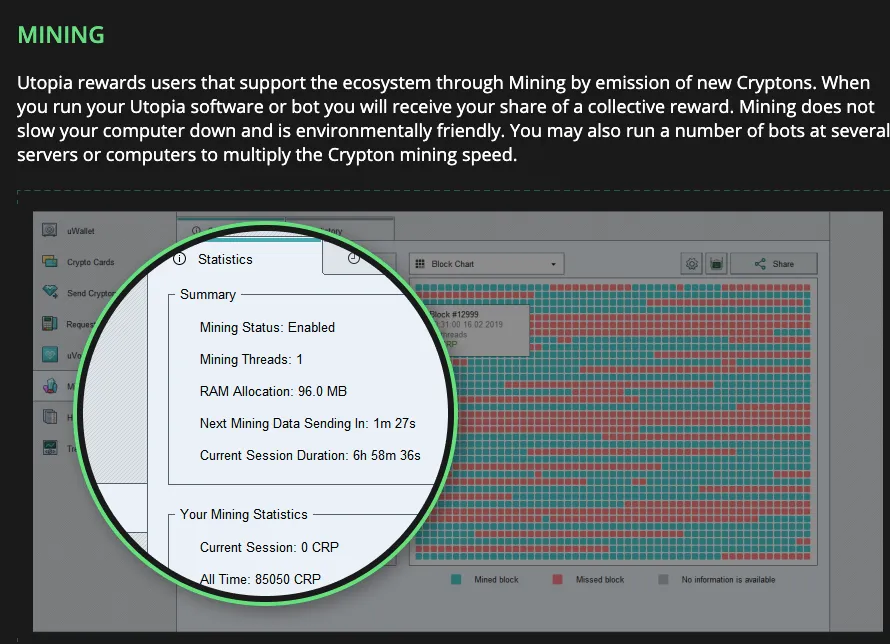Screen dimensions: 890x644
Task: Click the 'uWallet' sidebar label
Action: (81, 231)
